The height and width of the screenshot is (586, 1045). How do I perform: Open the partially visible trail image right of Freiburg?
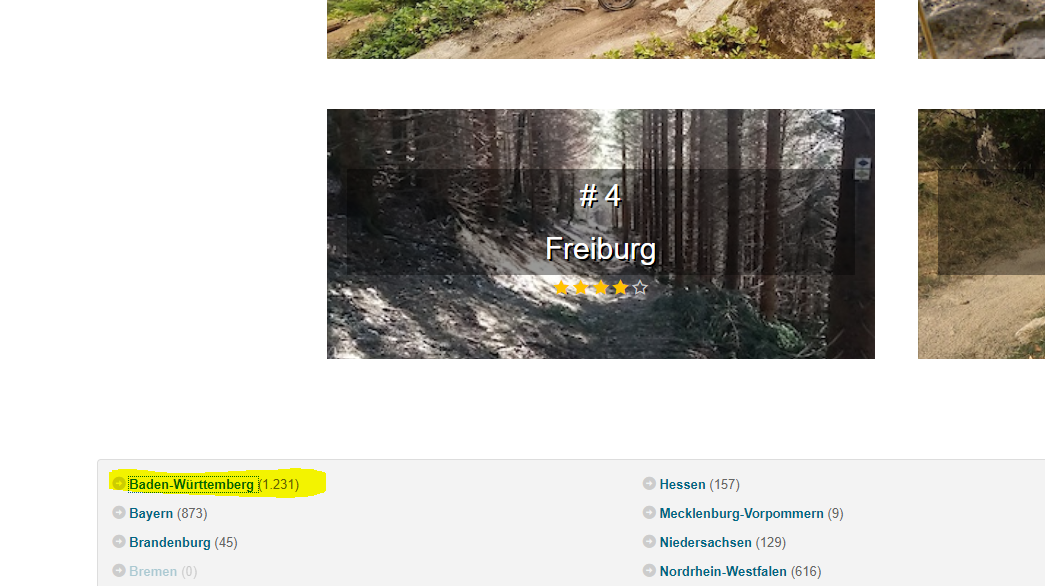[x=981, y=234]
